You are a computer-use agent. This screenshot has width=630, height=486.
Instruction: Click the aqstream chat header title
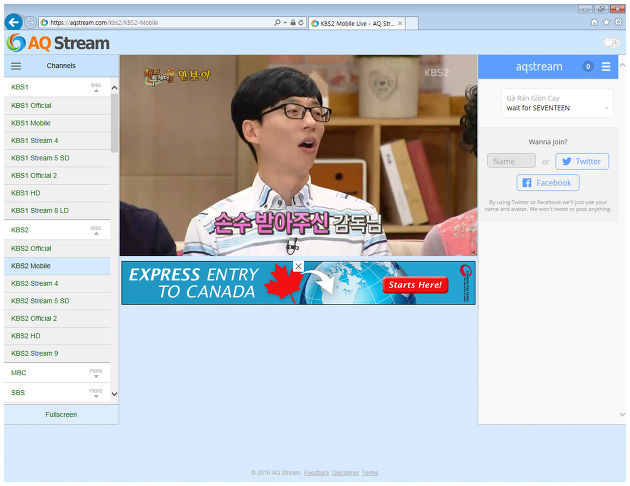(539, 67)
